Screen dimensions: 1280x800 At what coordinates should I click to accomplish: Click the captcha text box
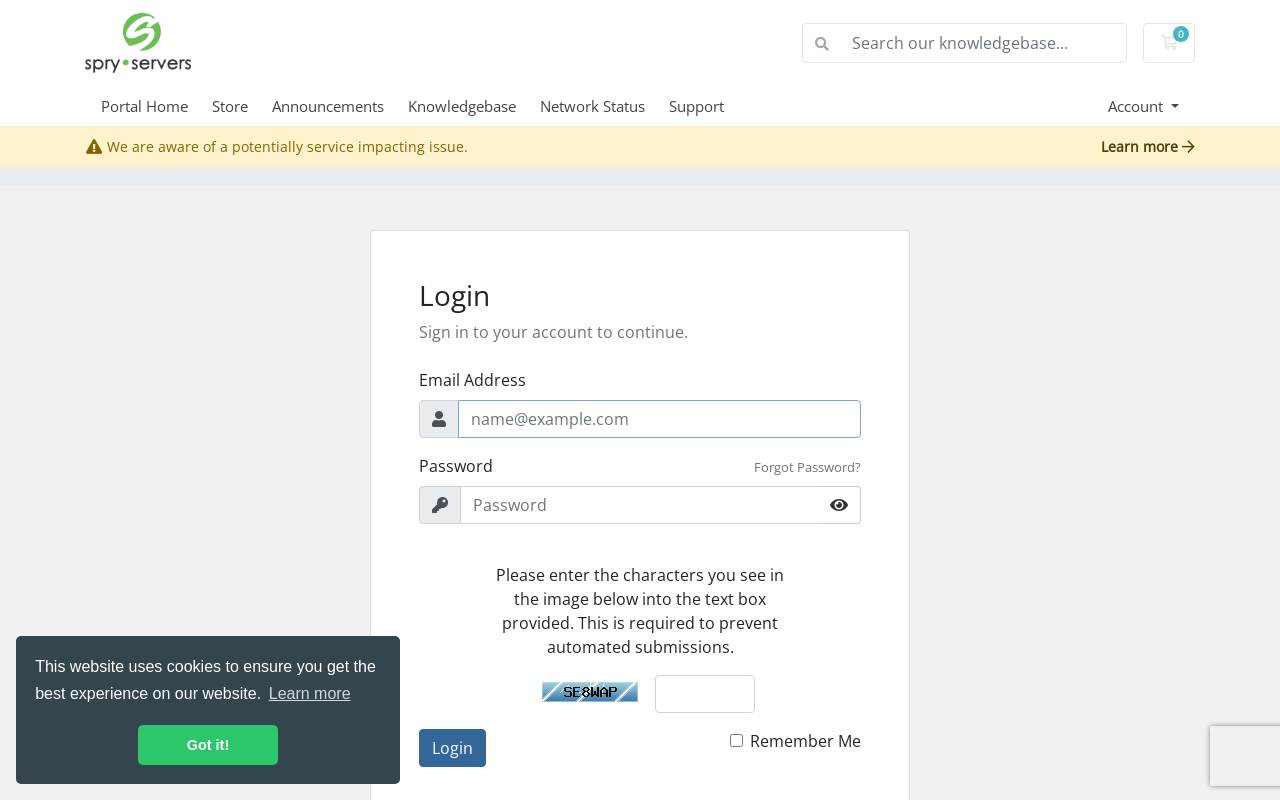705,694
